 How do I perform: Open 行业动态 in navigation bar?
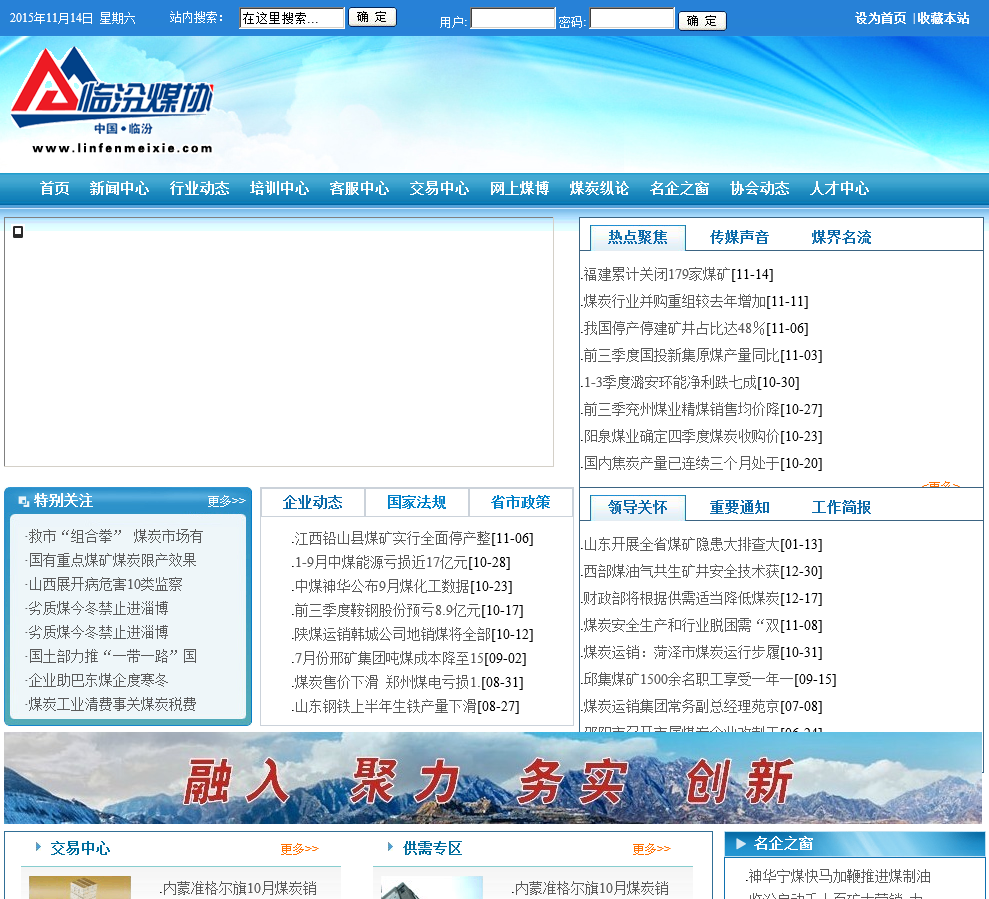point(199,189)
